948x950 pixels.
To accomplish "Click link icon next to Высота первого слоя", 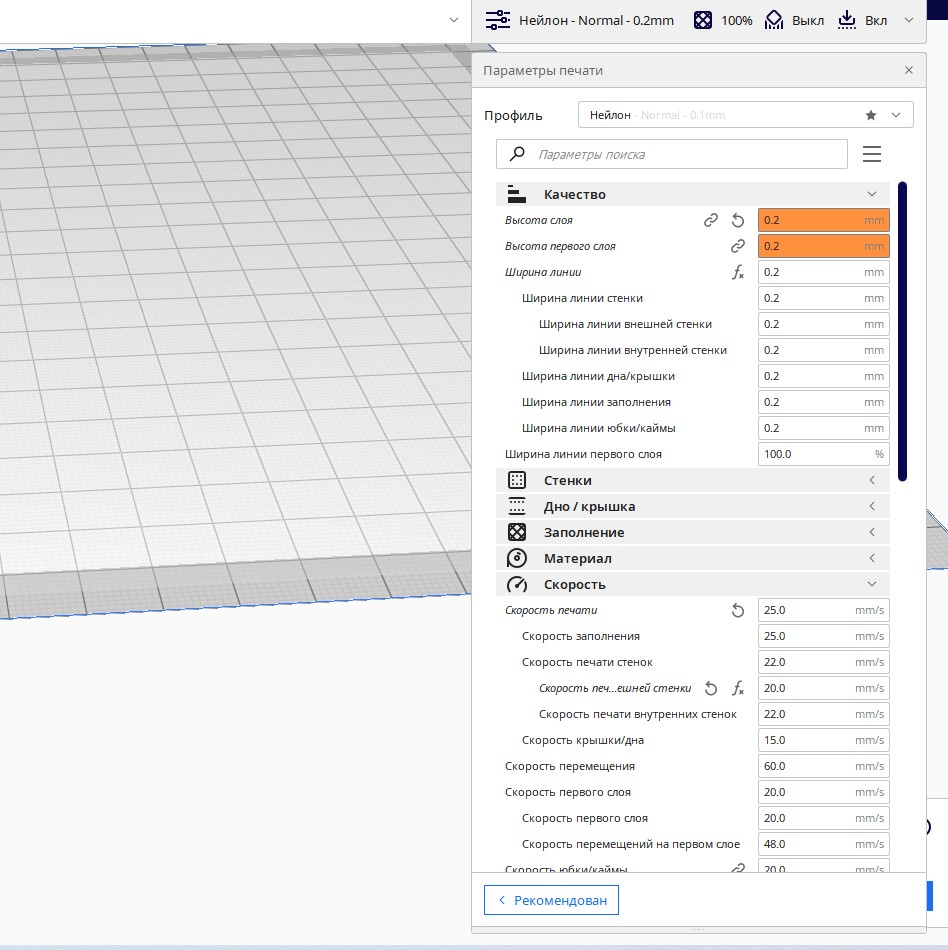I will pyautogui.click(x=738, y=246).
